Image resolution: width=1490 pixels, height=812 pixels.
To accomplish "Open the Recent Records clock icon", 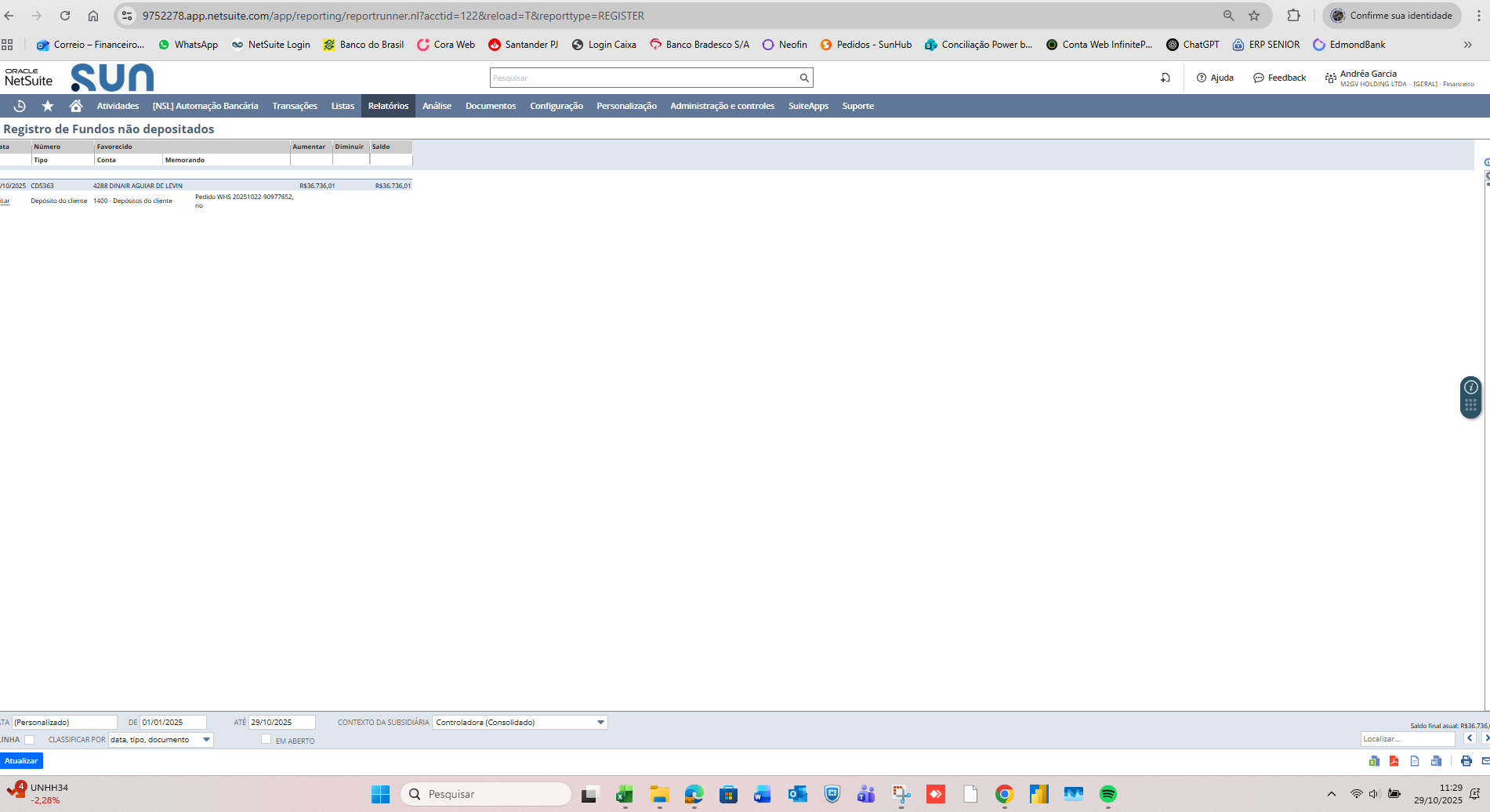I will coord(20,106).
